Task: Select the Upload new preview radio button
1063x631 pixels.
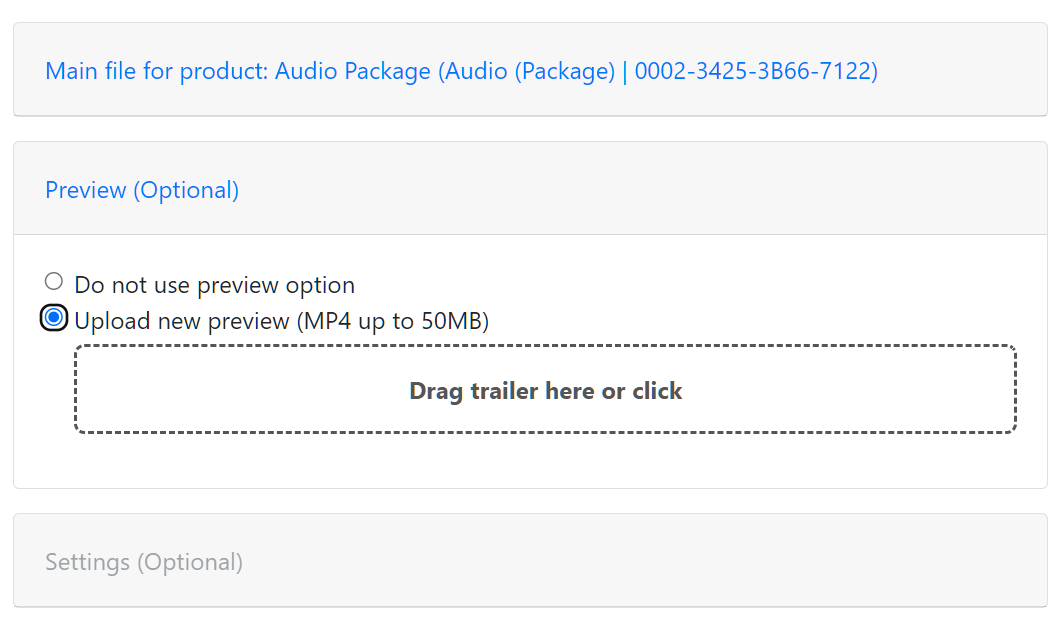Action: [54, 318]
